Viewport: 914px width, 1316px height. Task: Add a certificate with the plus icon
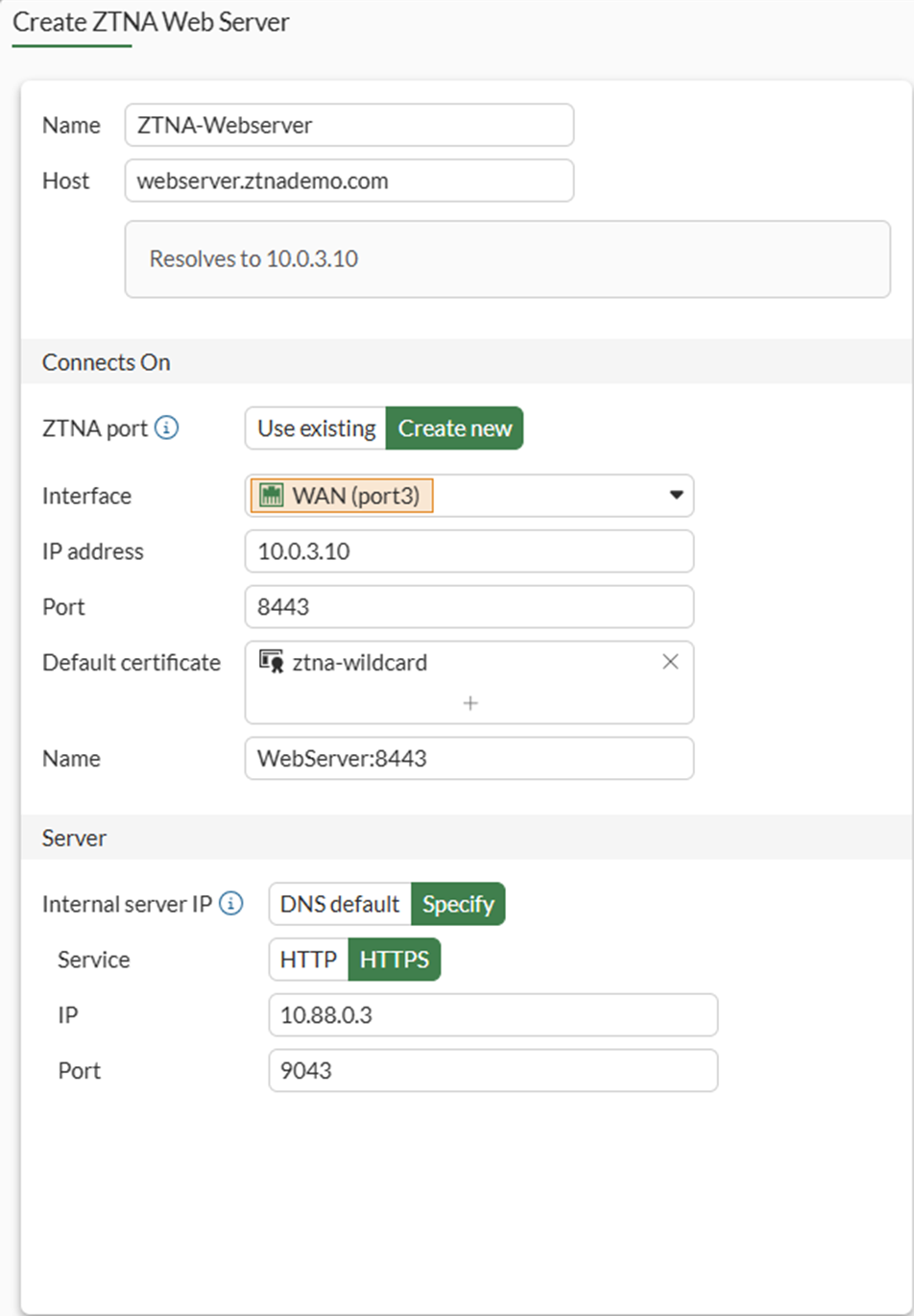click(x=469, y=703)
